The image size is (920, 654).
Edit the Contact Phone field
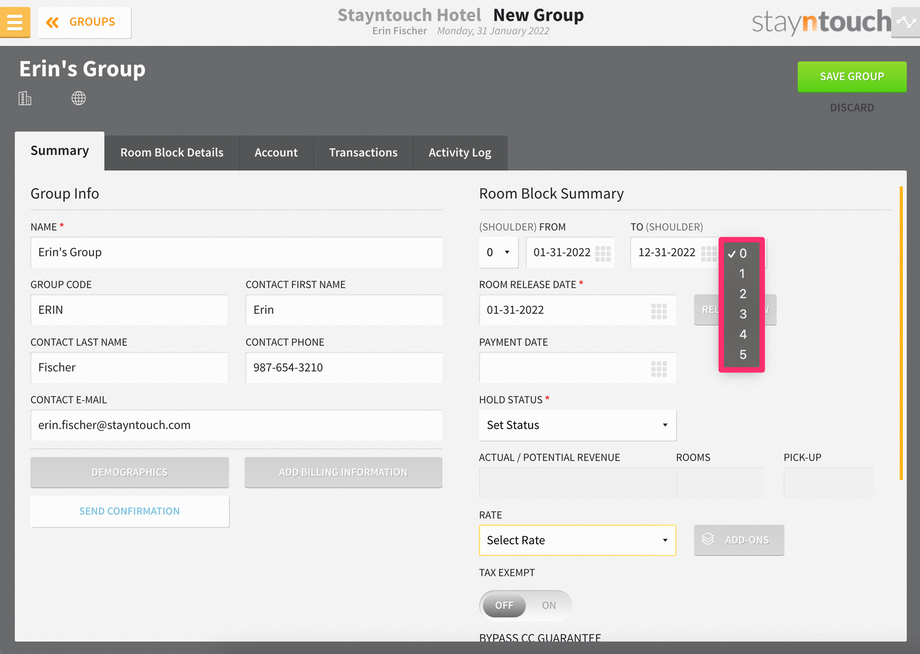pyautogui.click(x=344, y=367)
